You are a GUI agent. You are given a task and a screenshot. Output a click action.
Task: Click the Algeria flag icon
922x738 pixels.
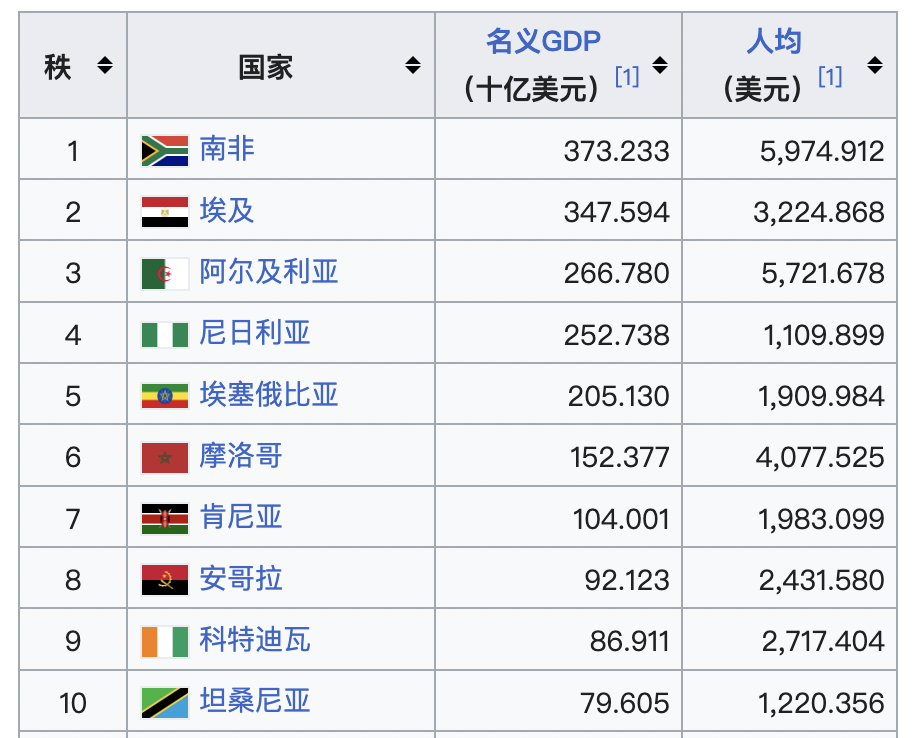[x=165, y=273]
